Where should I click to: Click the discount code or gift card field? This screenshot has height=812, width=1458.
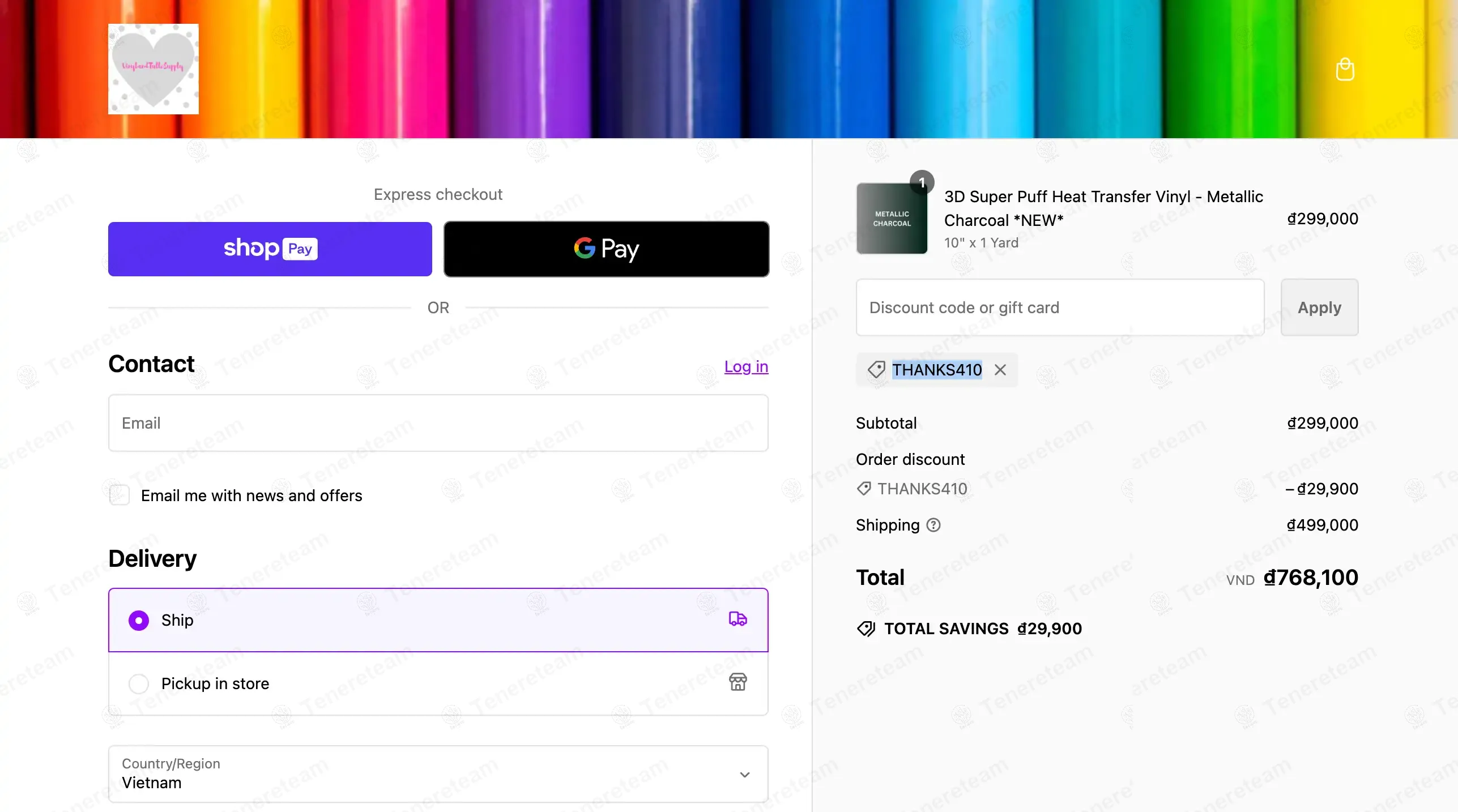[1060, 307]
